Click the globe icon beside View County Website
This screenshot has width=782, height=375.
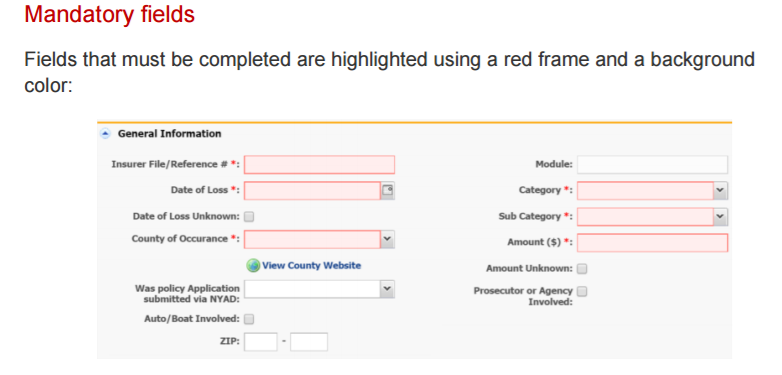(253, 265)
